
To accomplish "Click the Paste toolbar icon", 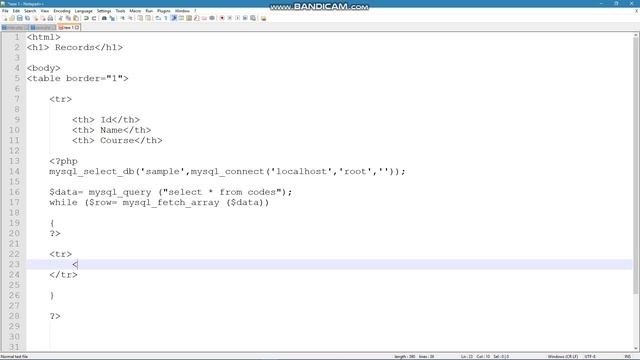I will tap(76, 18).
